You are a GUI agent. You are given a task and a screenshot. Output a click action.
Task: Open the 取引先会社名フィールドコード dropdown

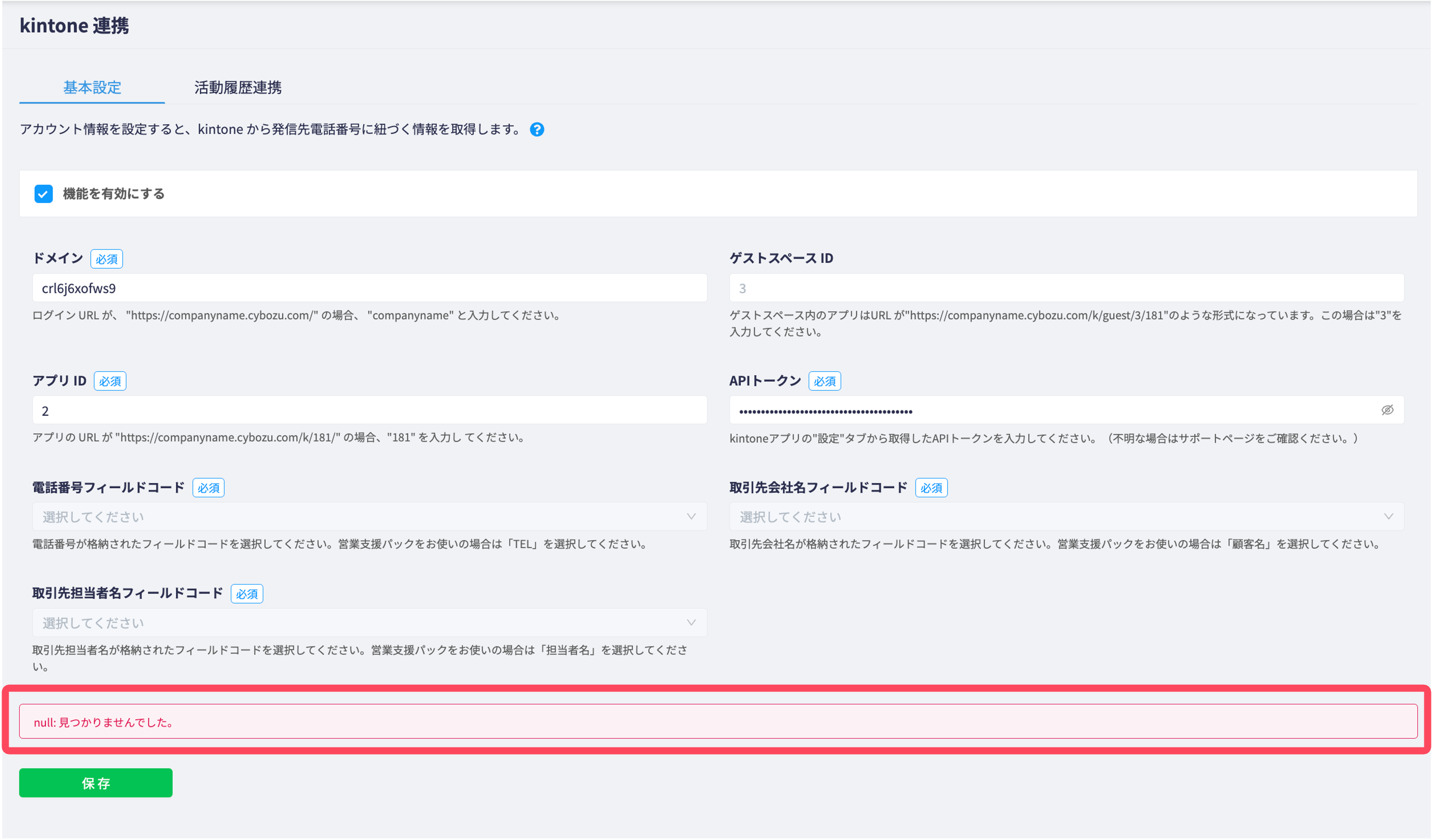(x=1067, y=517)
